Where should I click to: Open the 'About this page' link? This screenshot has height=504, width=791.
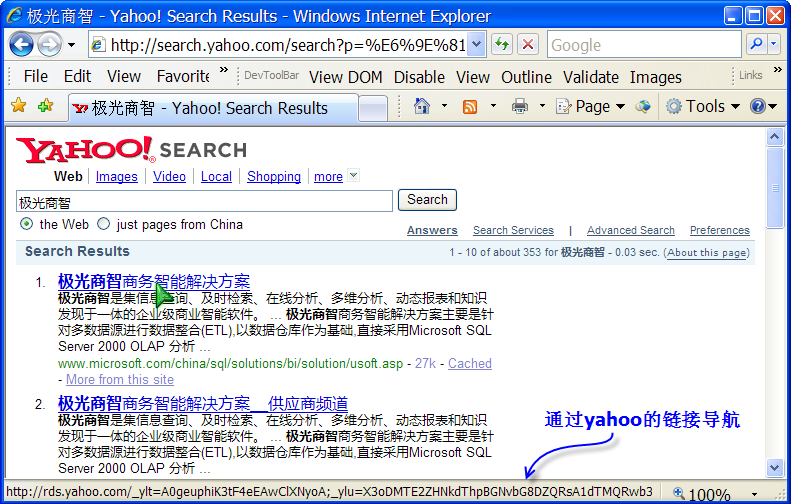[x=706, y=253]
